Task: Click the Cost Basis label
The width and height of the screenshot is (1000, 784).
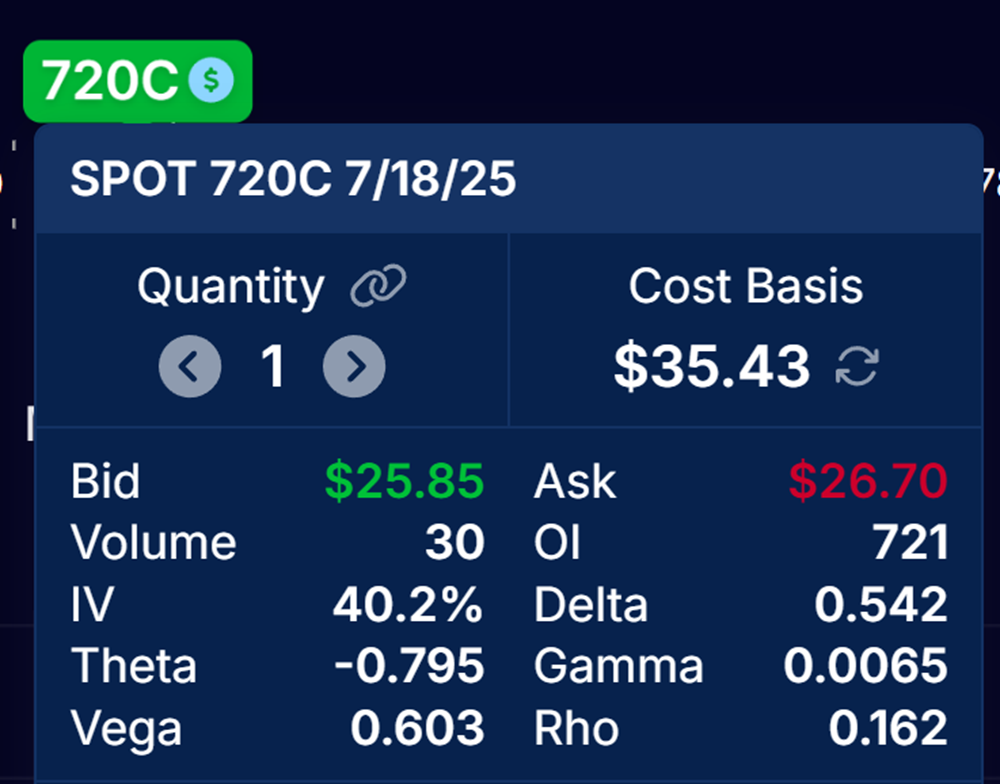Action: [x=746, y=286]
